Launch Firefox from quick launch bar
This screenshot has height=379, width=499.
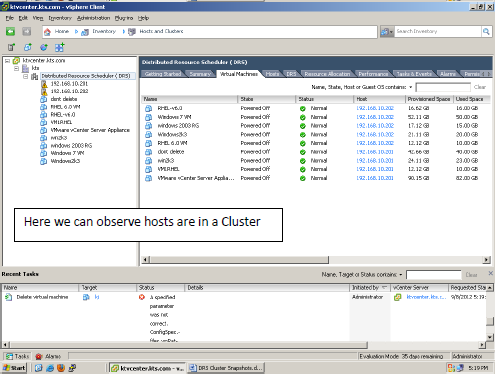tap(61, 368)
